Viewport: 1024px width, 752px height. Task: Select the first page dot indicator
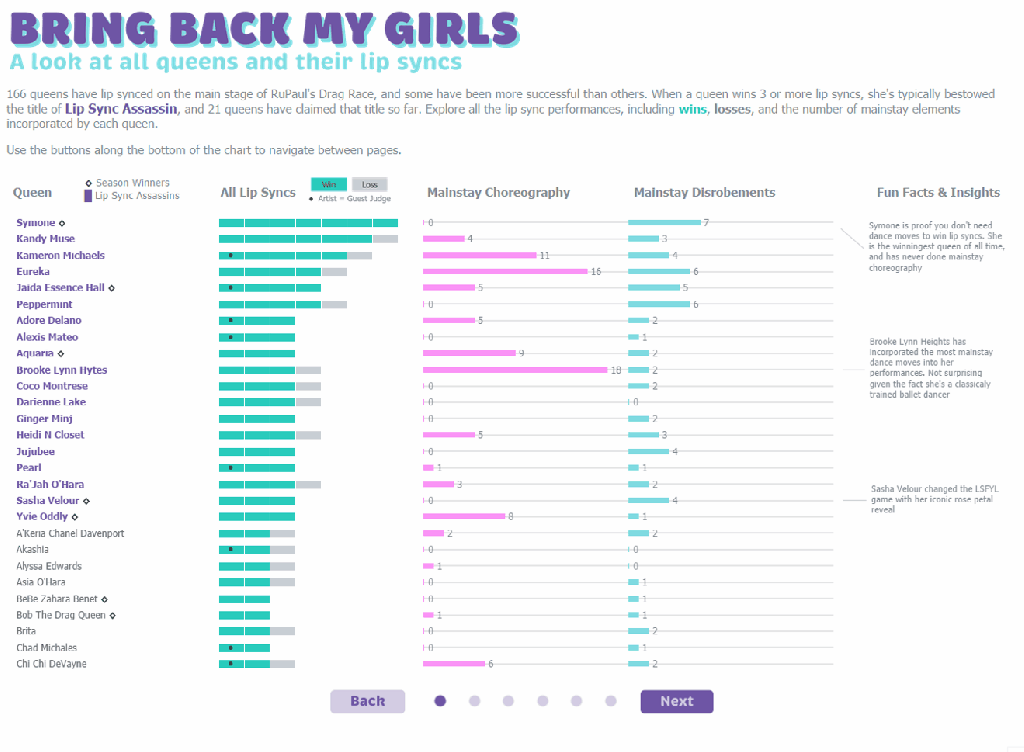click(440, 701)
